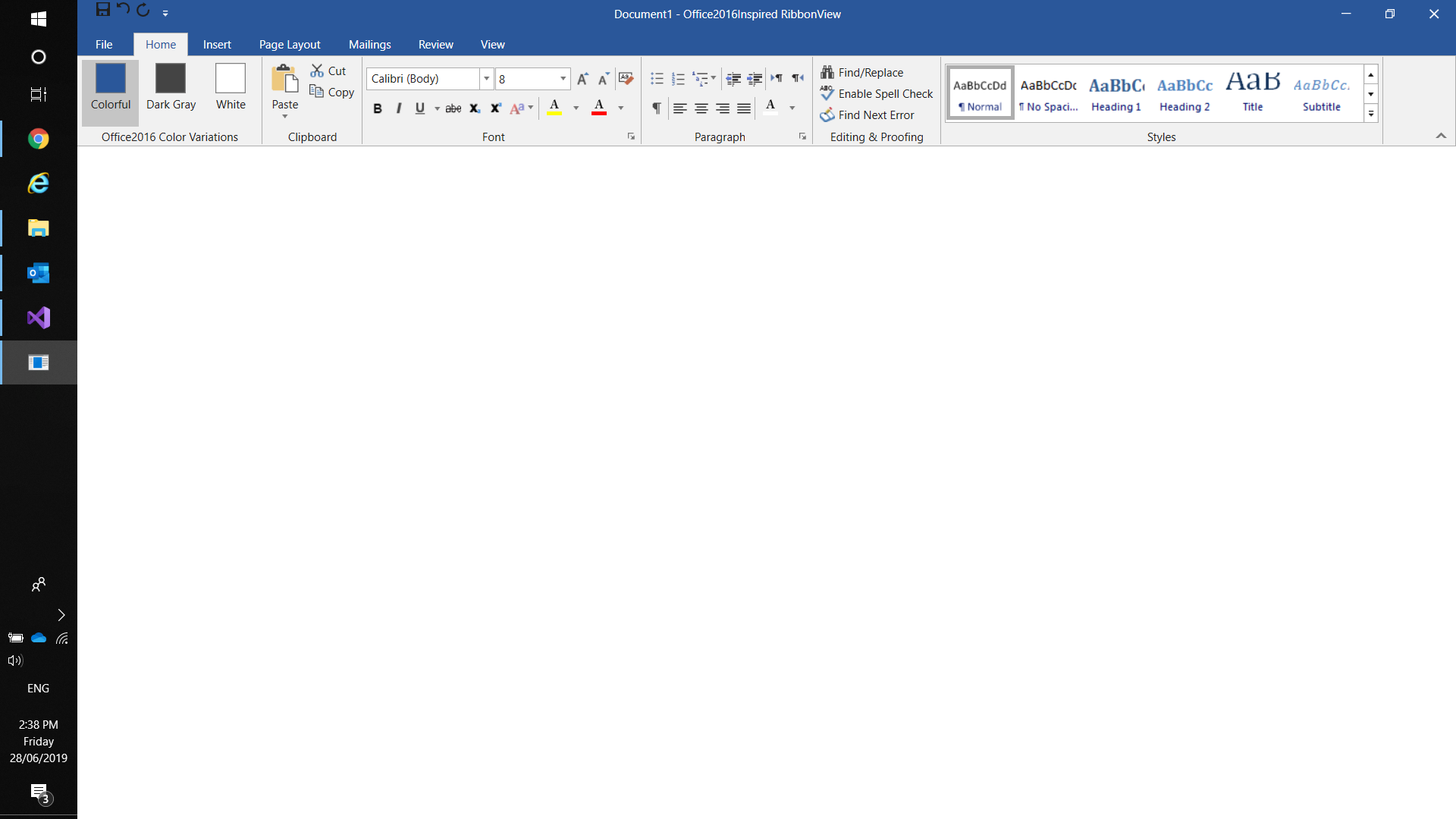Center align the paragraph text
The height and width of the screenshot is (819, 1456).
pyautogui.click(x=701, y=108)
